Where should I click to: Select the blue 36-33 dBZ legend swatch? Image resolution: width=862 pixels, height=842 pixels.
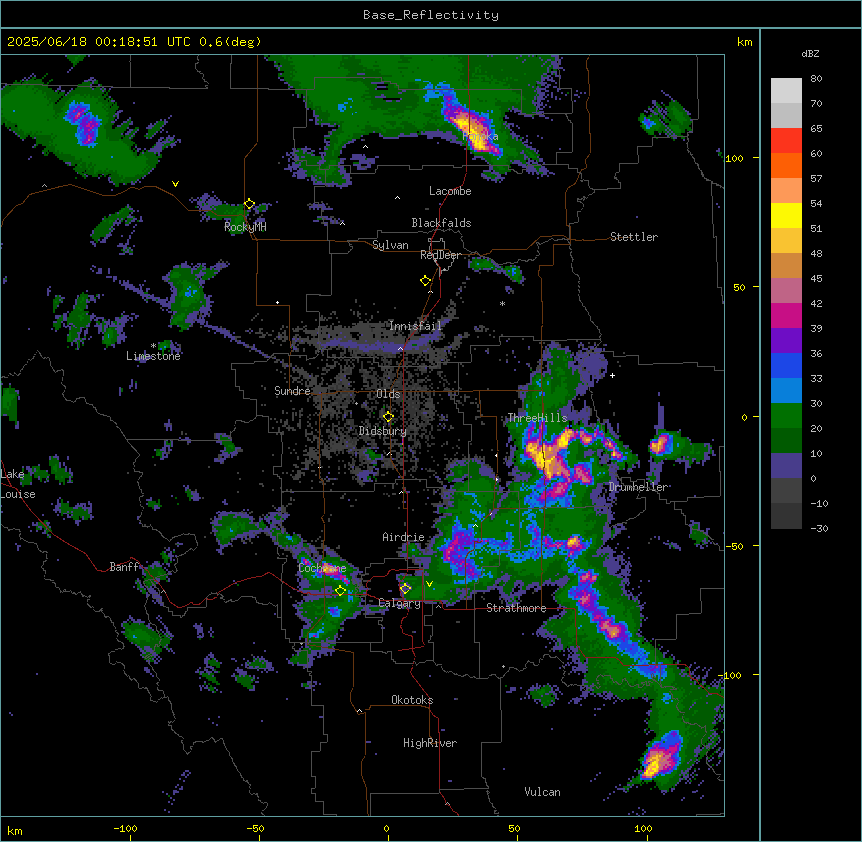(786, 365)
